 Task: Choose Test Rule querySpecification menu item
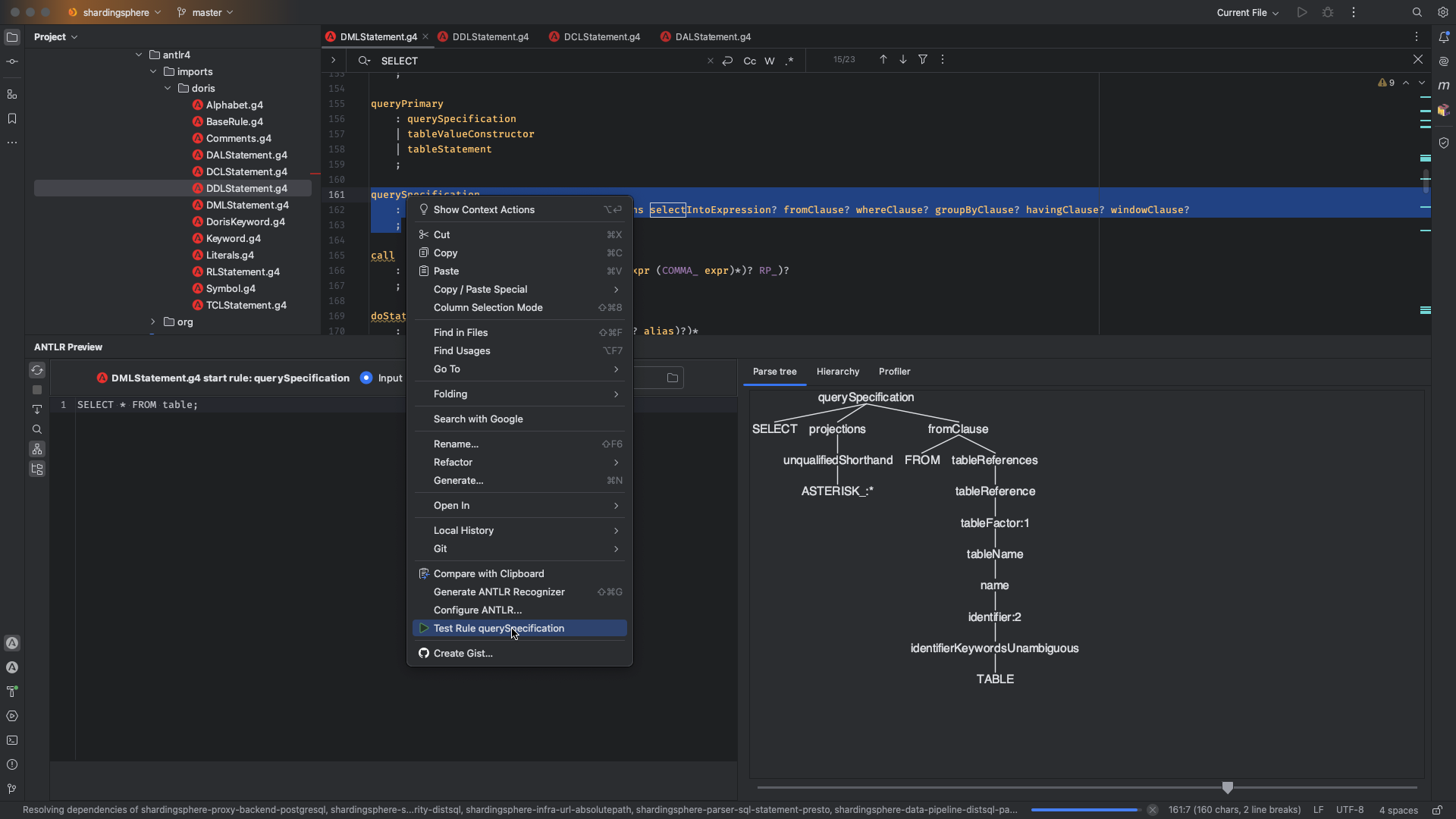tap(499, 629)
